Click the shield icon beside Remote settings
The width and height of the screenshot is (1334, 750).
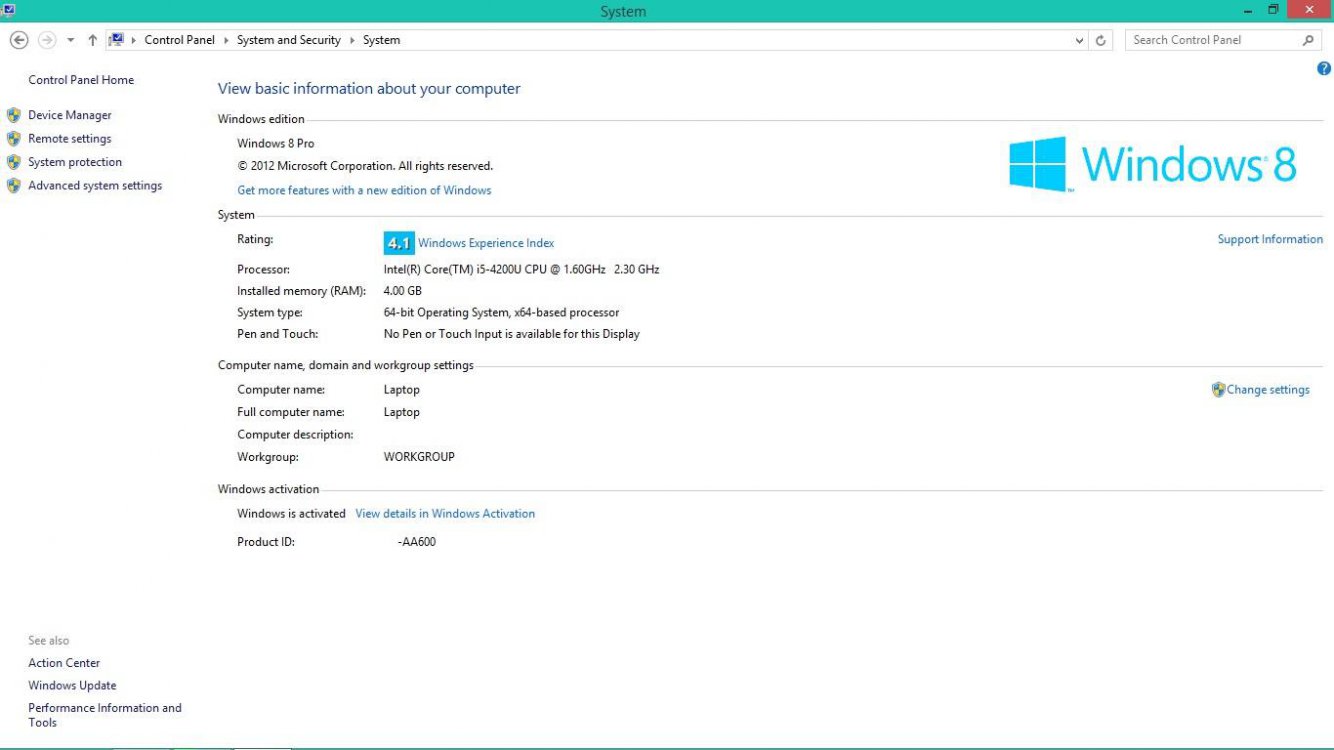[x=13, y=138]
